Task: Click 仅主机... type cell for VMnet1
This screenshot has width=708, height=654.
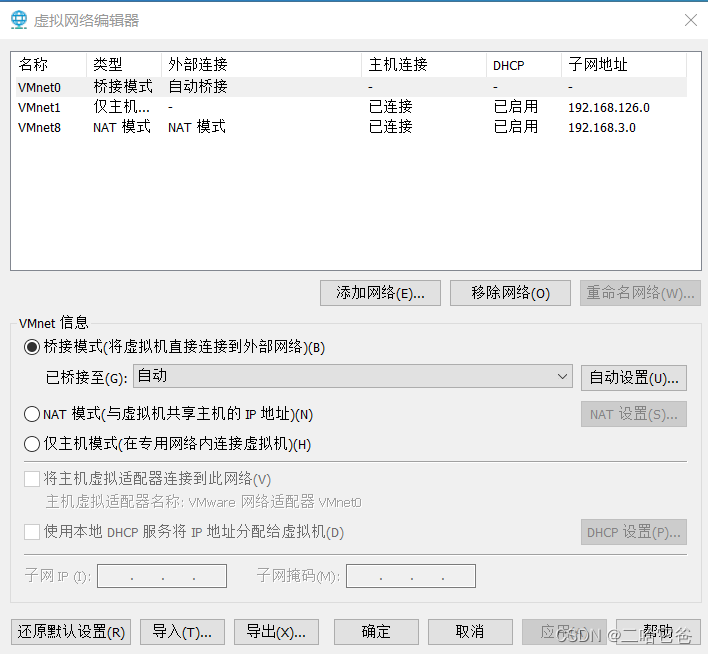Action: [121, 107]
